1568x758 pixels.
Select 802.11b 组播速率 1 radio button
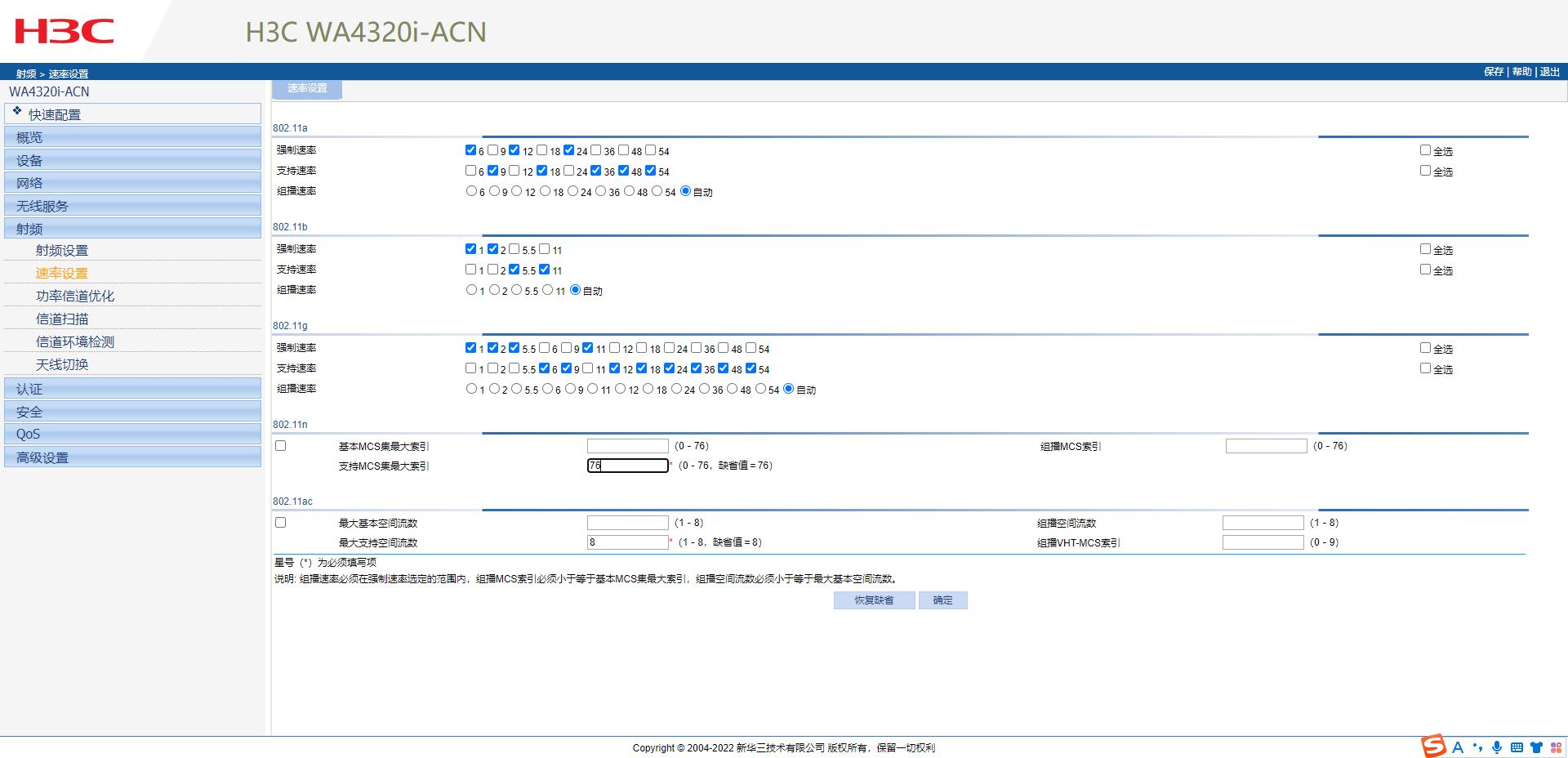pyautogui.click(x=471, y=290)
